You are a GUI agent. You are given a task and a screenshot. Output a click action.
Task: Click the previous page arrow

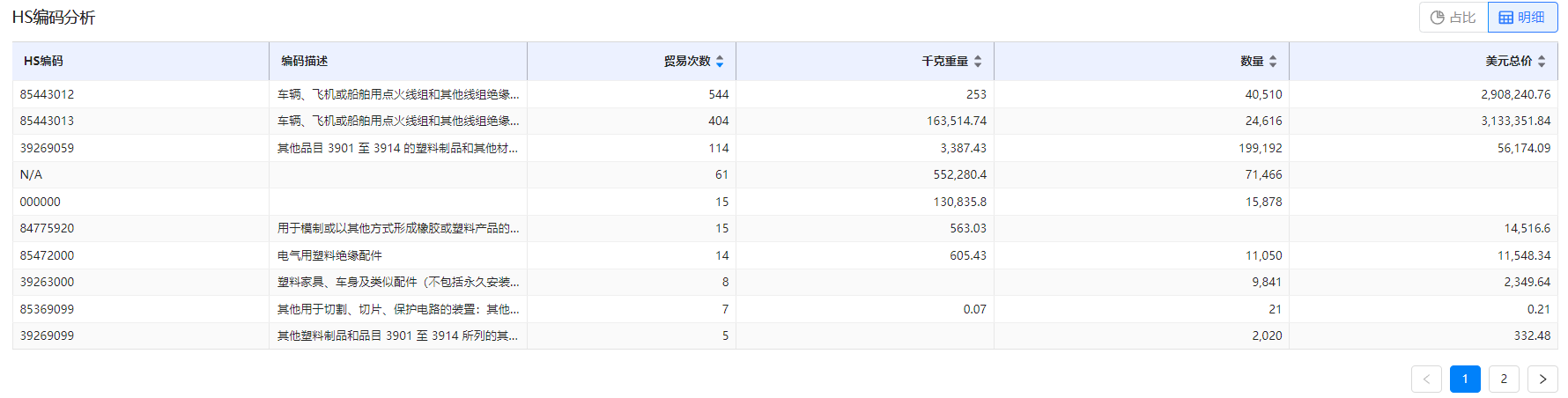click(1426, 379)
